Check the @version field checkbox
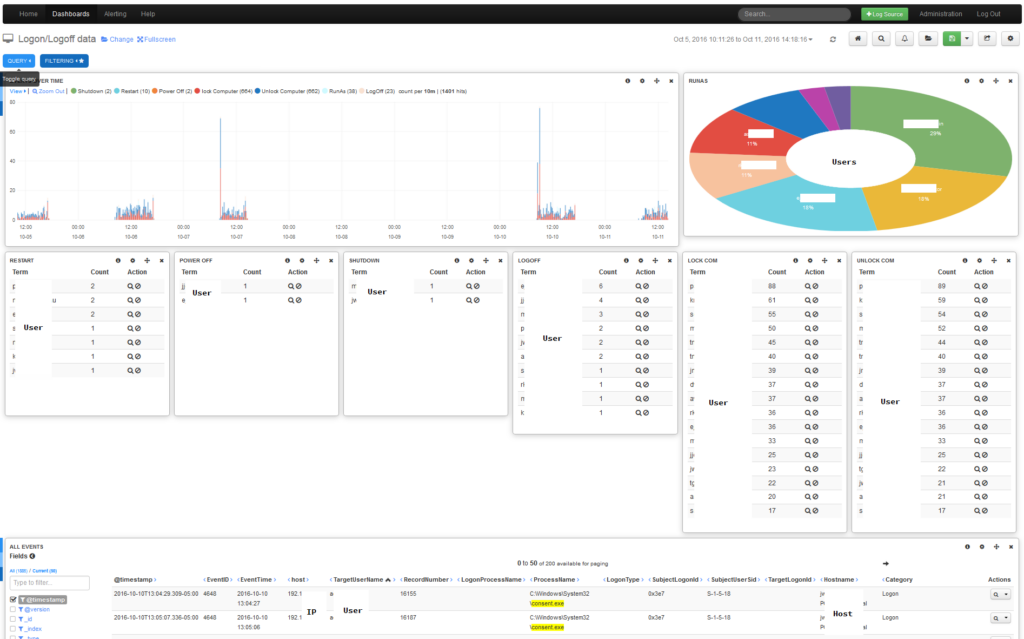1024x639 pixels. click(13, 609)
